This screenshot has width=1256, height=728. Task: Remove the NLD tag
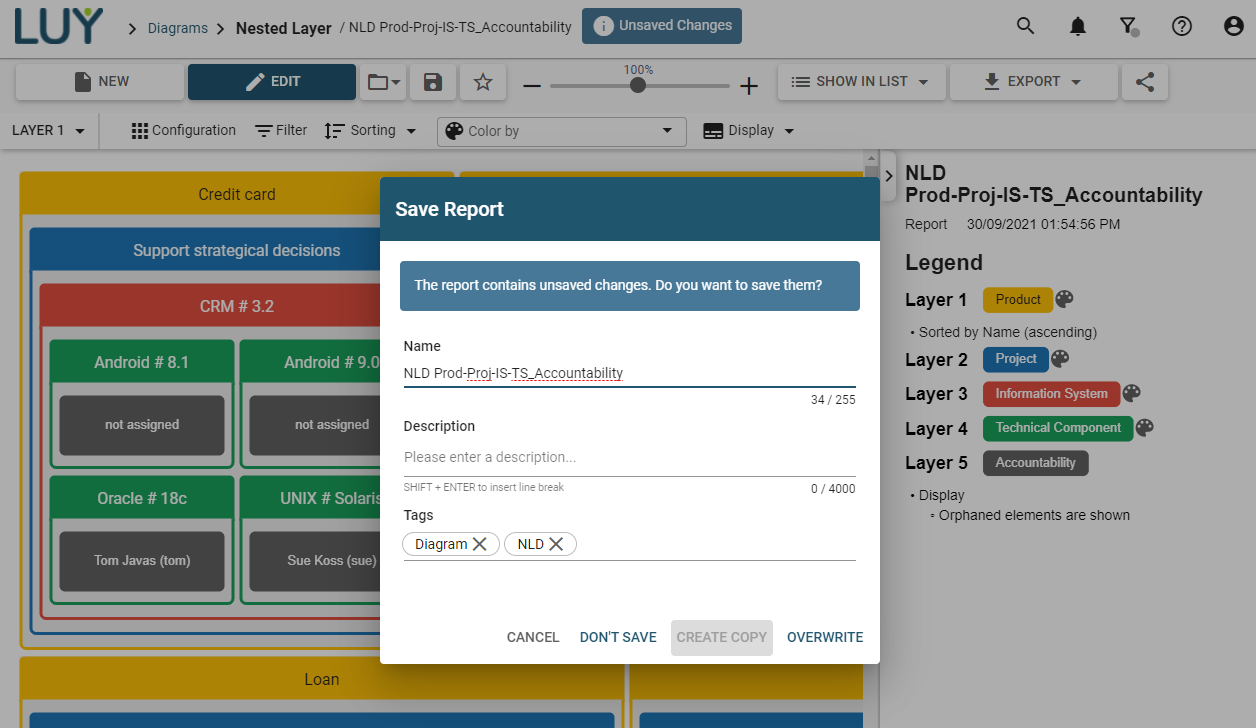click(x=556, y=544)
